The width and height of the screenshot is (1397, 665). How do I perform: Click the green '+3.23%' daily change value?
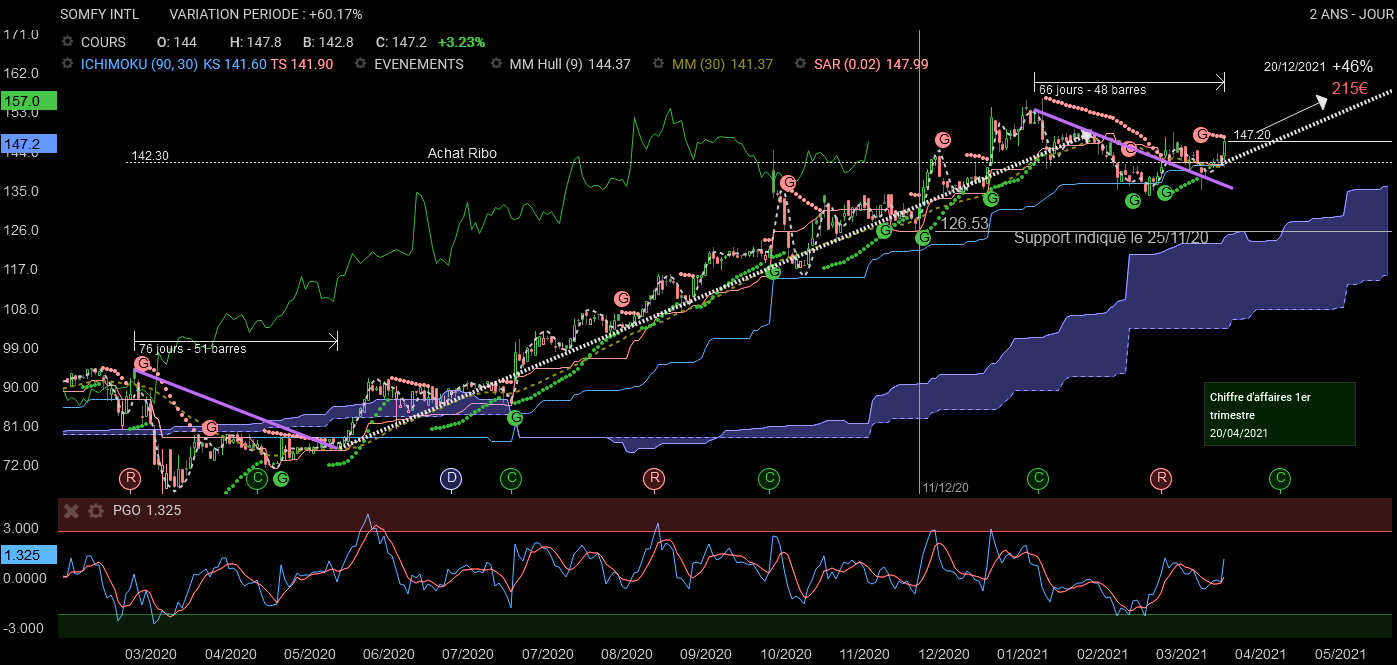[x=461, y=42]
